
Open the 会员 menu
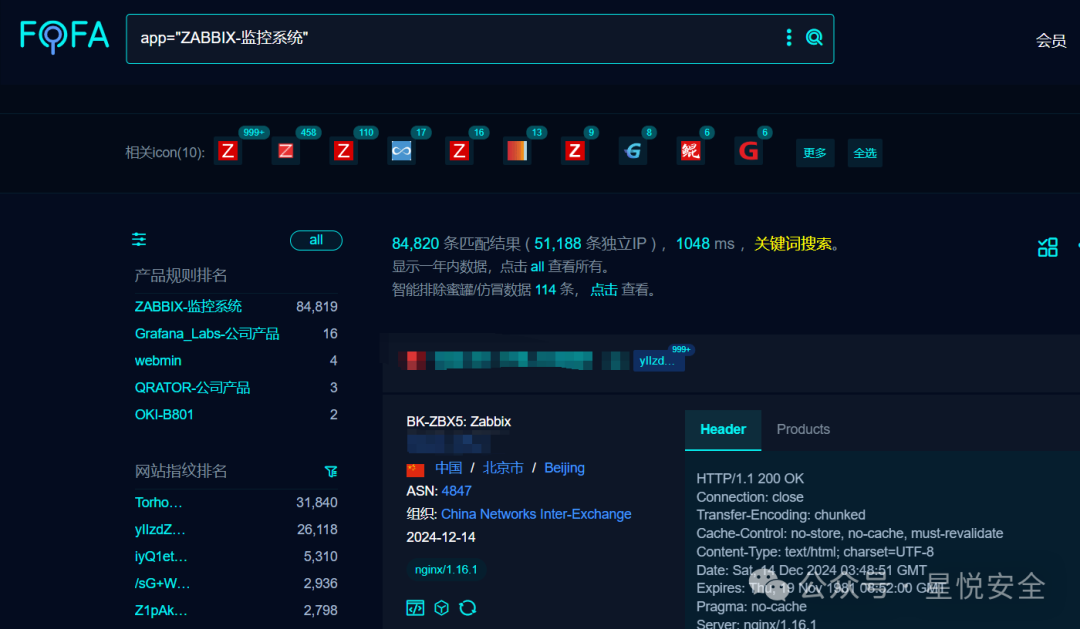coord(1050,41)
